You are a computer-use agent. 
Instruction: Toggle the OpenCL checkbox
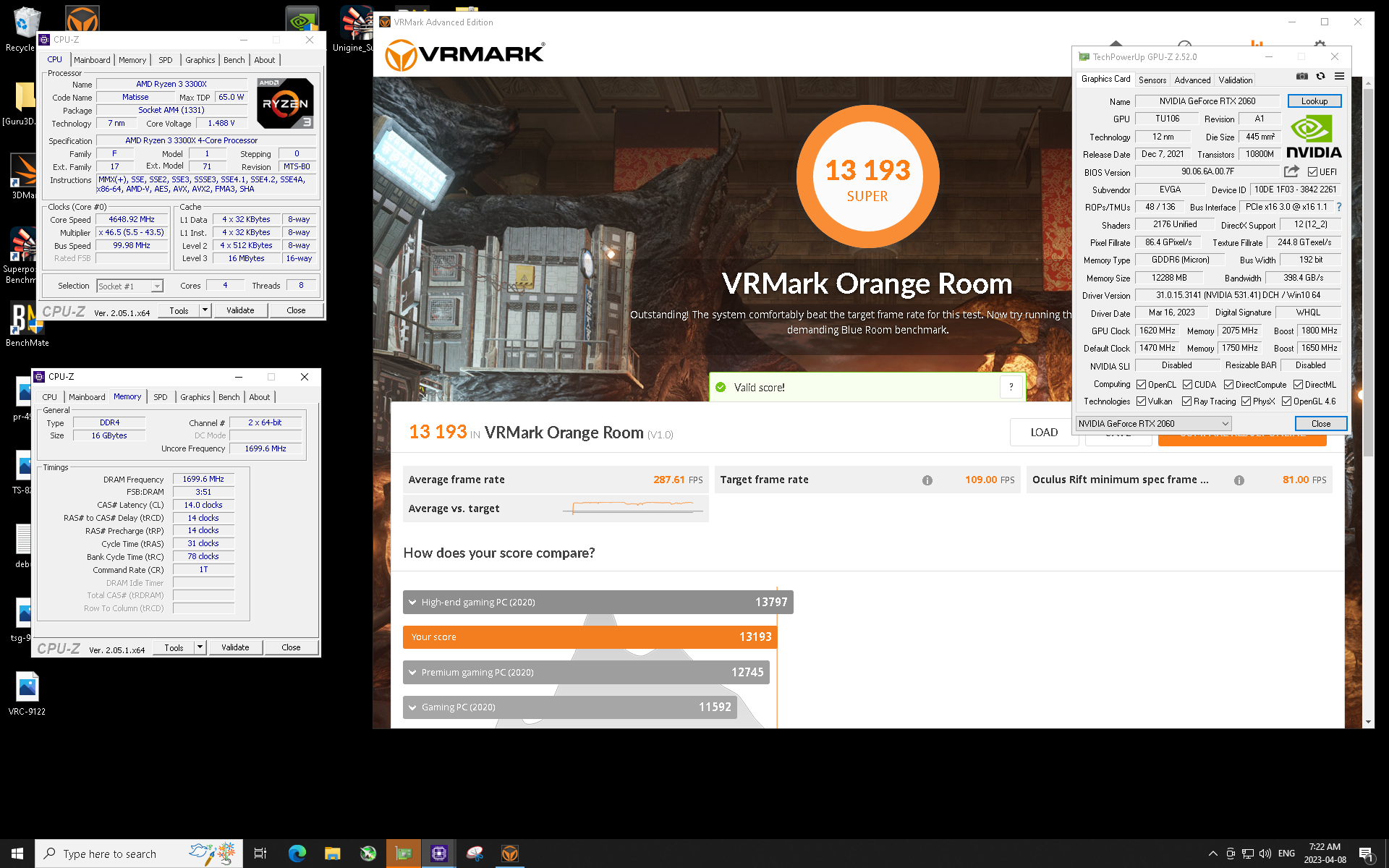pyautogui.click(x=1141, y=385)
